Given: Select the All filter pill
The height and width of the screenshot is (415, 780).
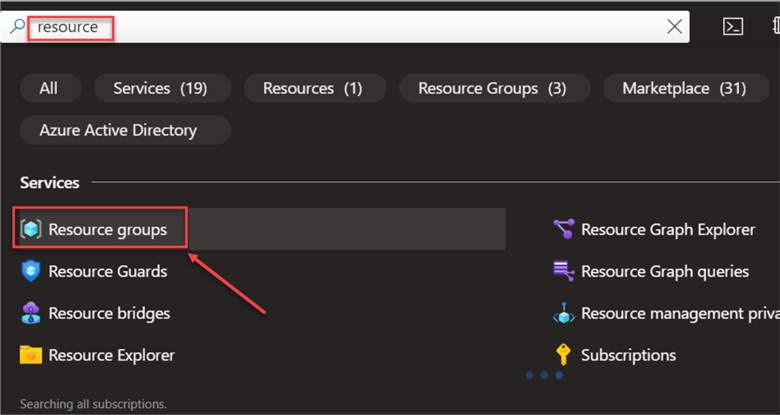Looking at the screenshot, I should pos(49,88).
